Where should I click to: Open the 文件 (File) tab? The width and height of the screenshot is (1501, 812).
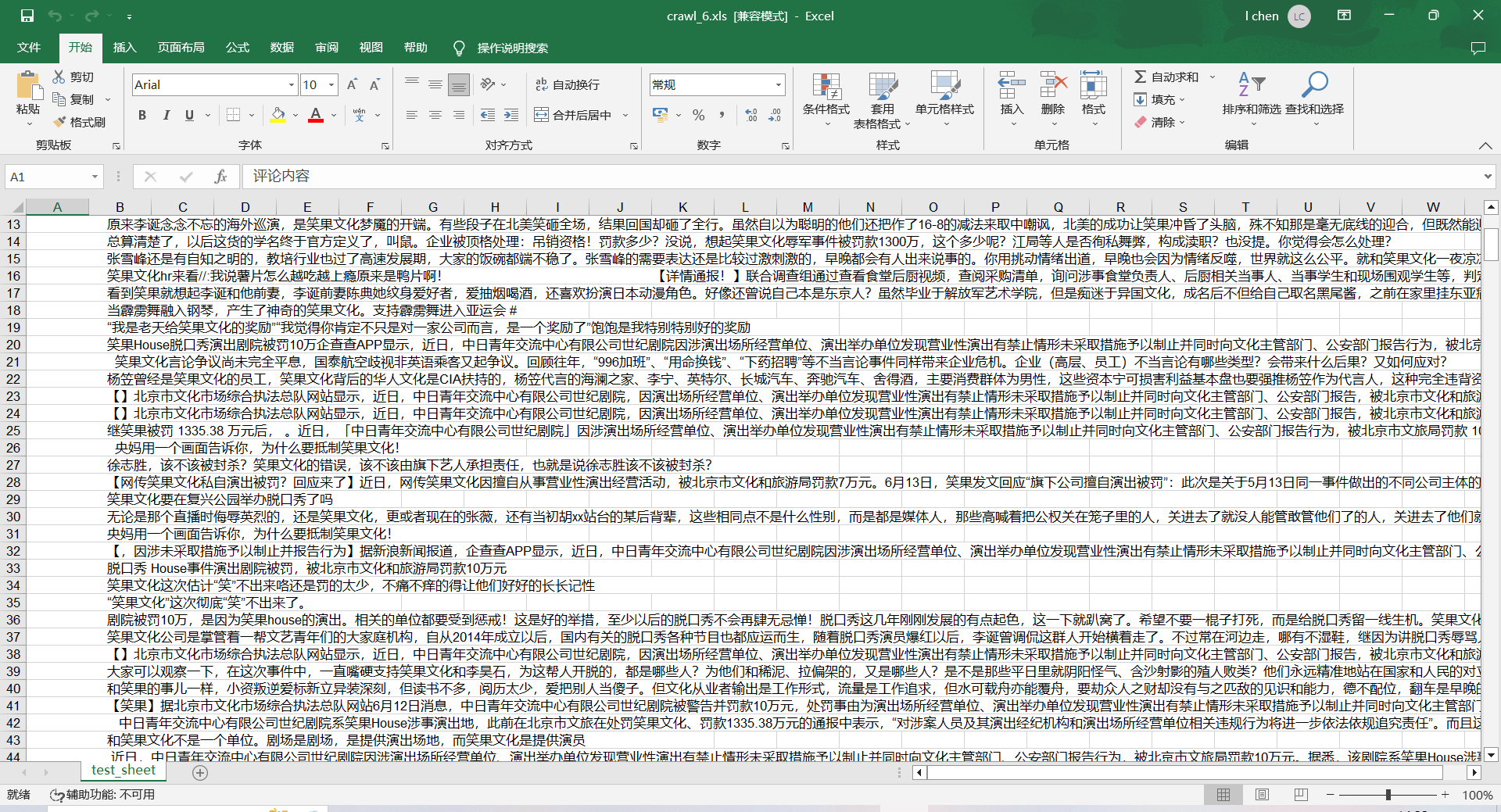(x=29, y=48)
